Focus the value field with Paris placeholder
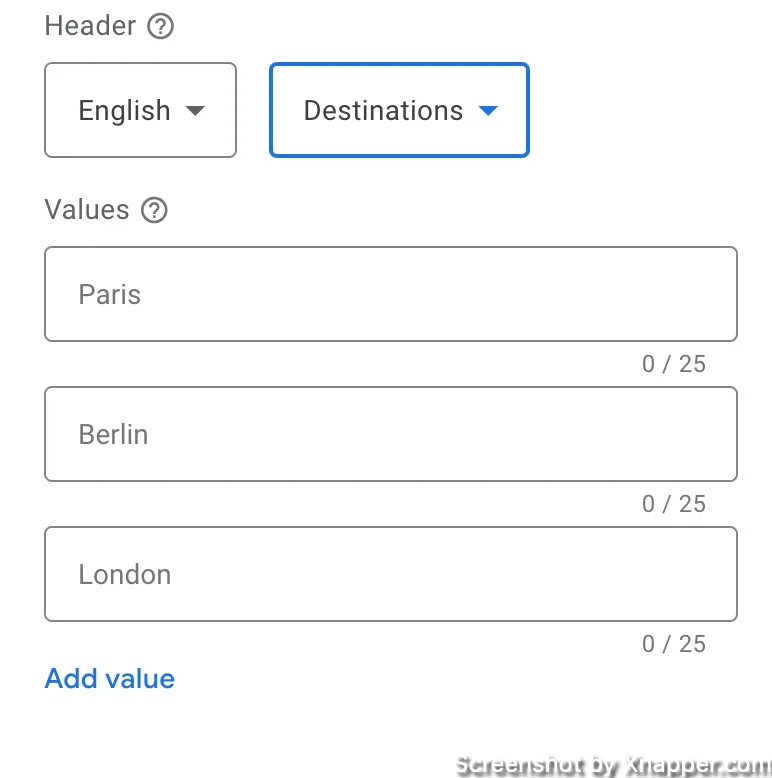This screenshot has width=772, height=778. click(391, 294)
